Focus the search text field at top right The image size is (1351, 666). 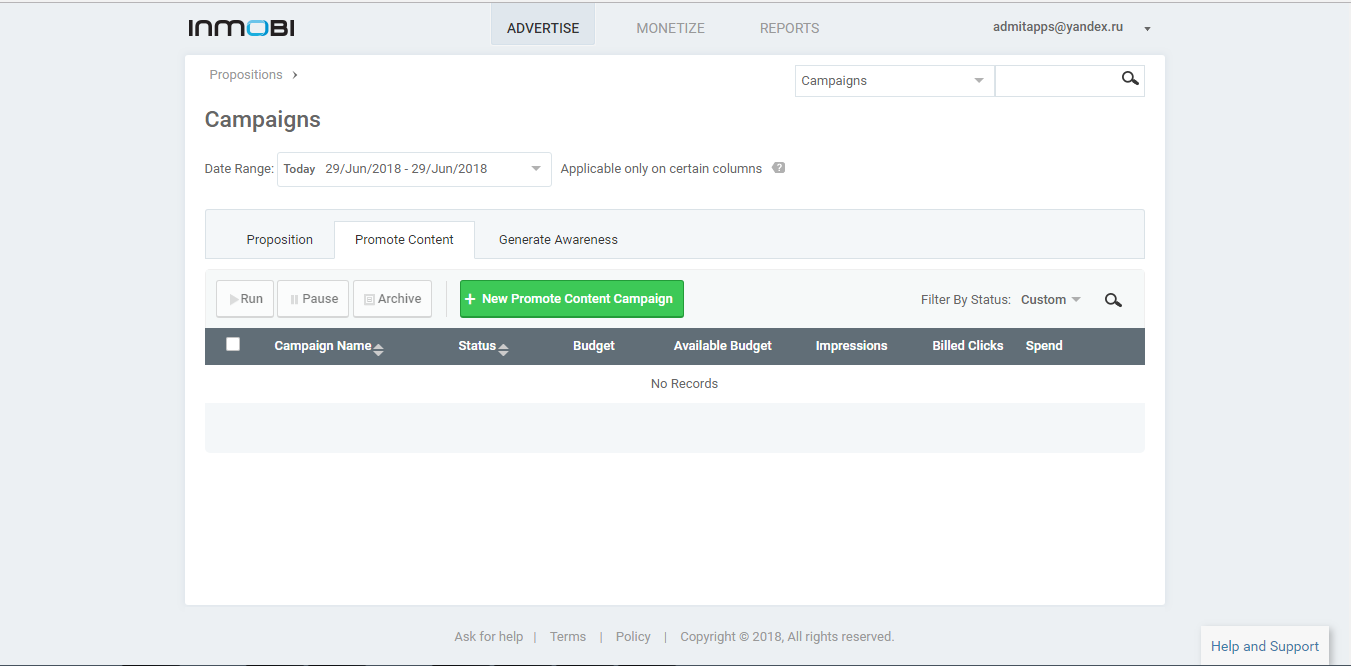click(1057, 81)
